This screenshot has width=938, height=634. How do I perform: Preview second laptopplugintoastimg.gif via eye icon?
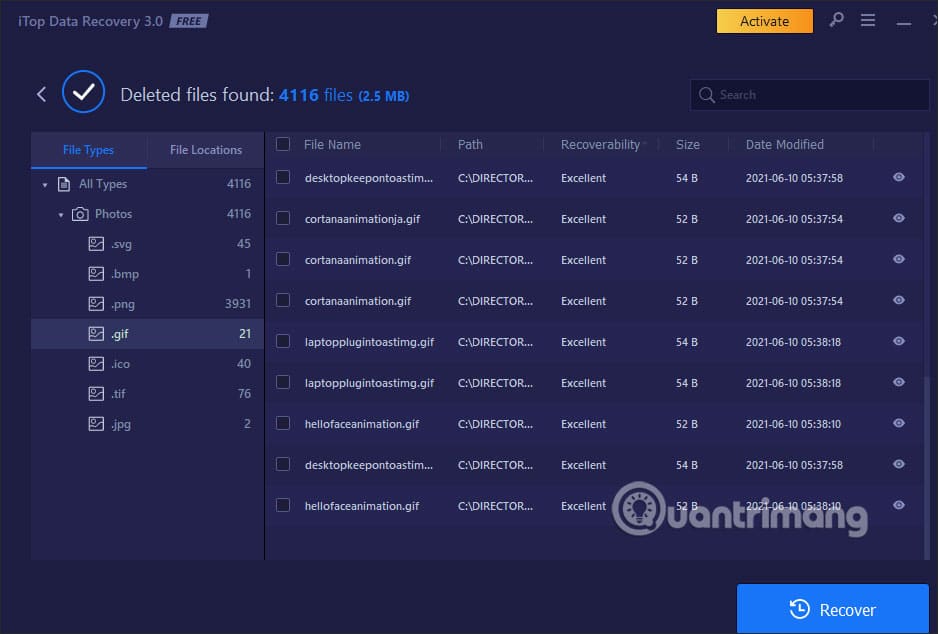click(x=899, y=382)
